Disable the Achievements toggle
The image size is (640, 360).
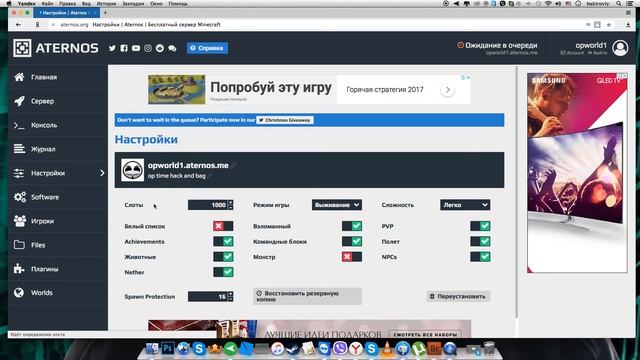click(x=223, y=241)
